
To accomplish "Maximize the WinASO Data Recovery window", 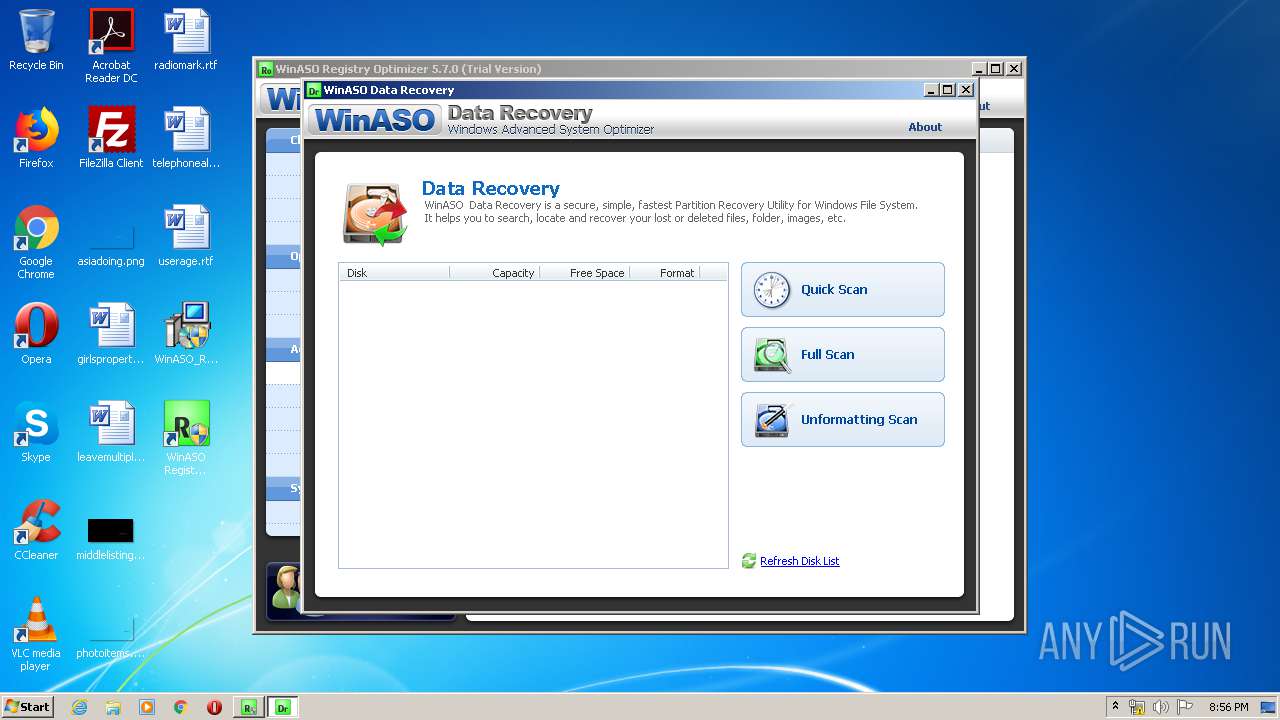I will click(948, 89).
